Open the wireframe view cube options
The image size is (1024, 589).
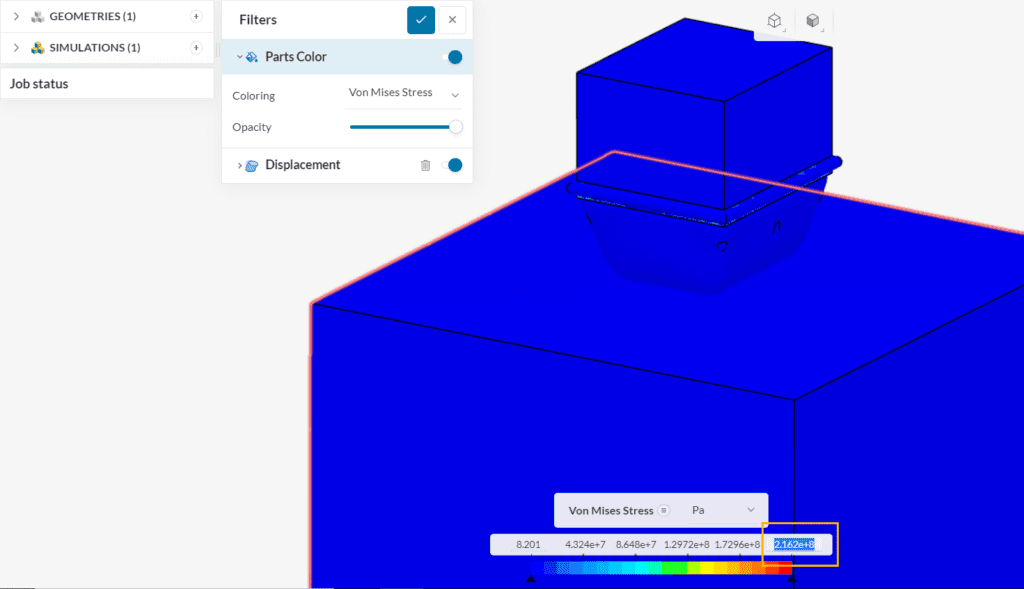(774, 20)
